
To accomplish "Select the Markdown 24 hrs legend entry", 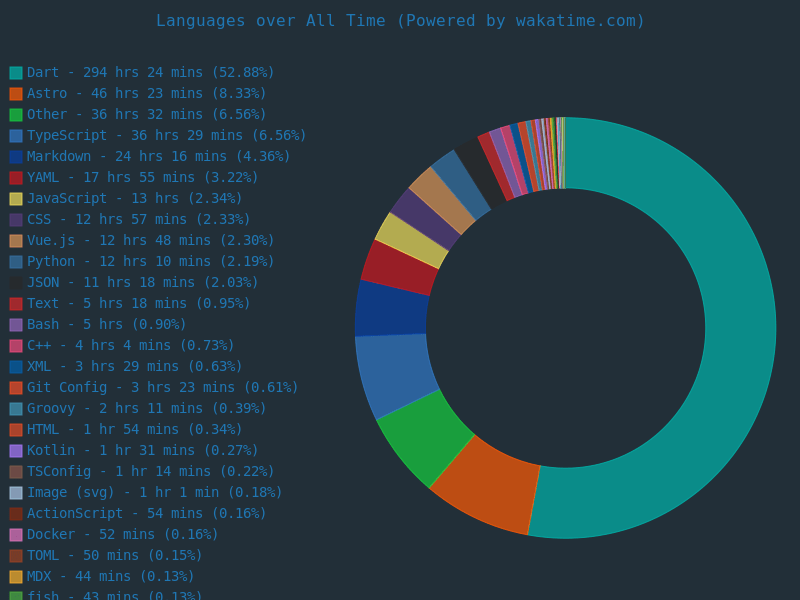I will click(x=158, y=157).
